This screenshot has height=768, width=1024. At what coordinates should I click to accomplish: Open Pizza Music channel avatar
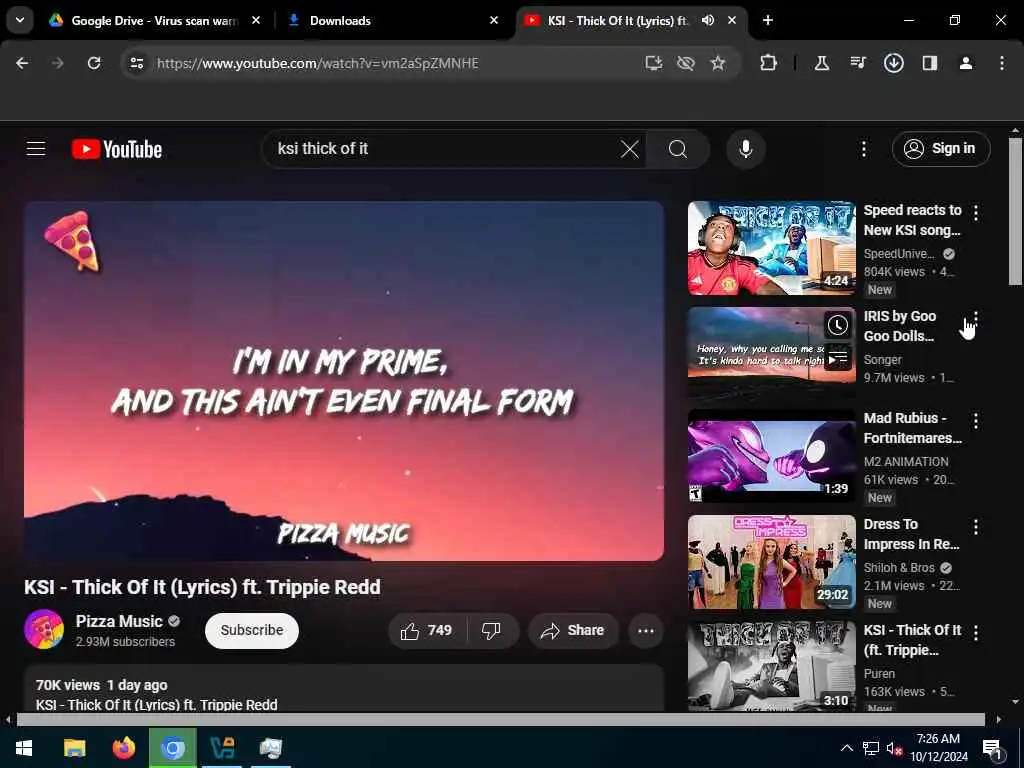coord(44,630)
